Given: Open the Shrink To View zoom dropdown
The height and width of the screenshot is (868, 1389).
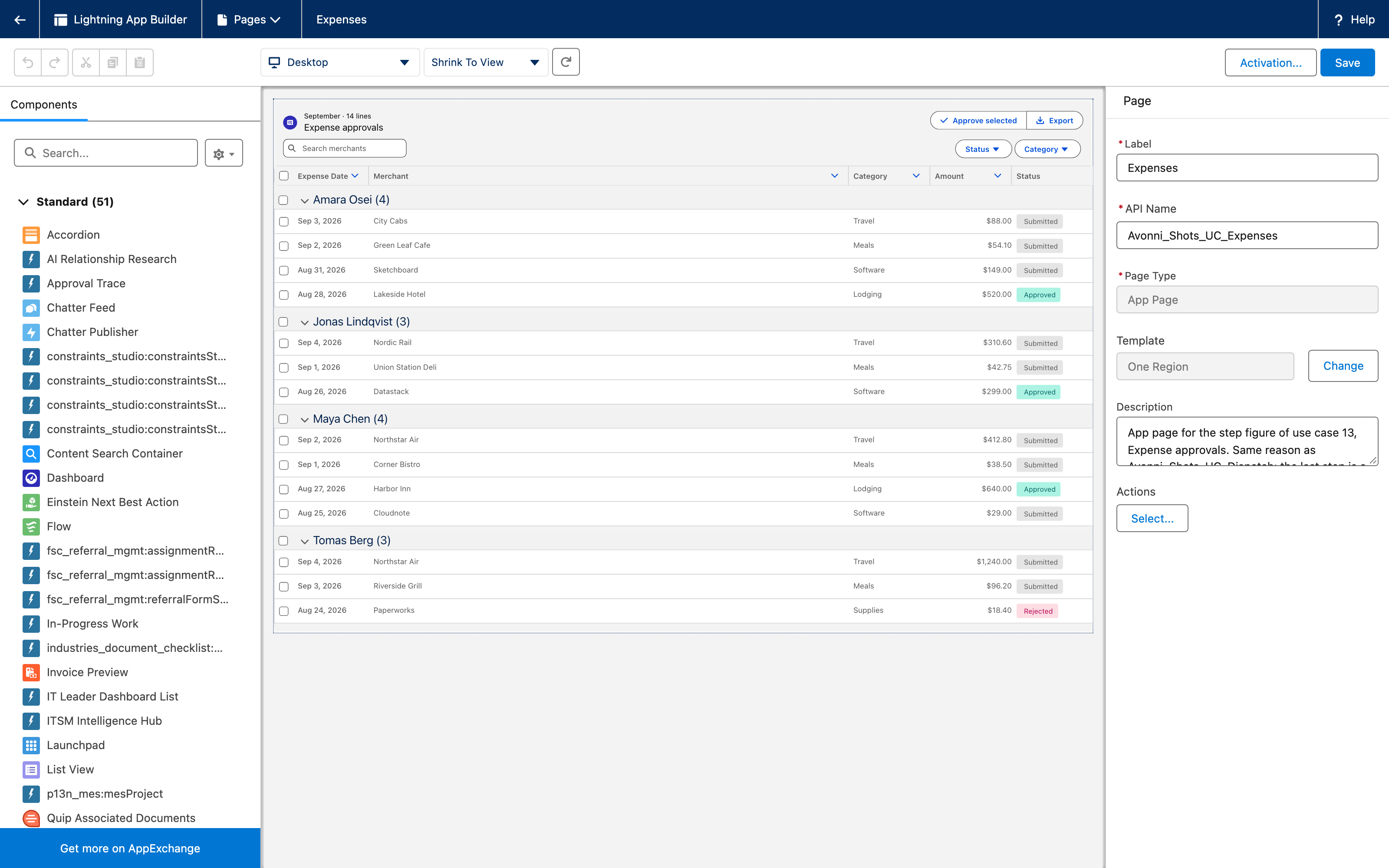Looking at the screenshot, I should 486,62.
